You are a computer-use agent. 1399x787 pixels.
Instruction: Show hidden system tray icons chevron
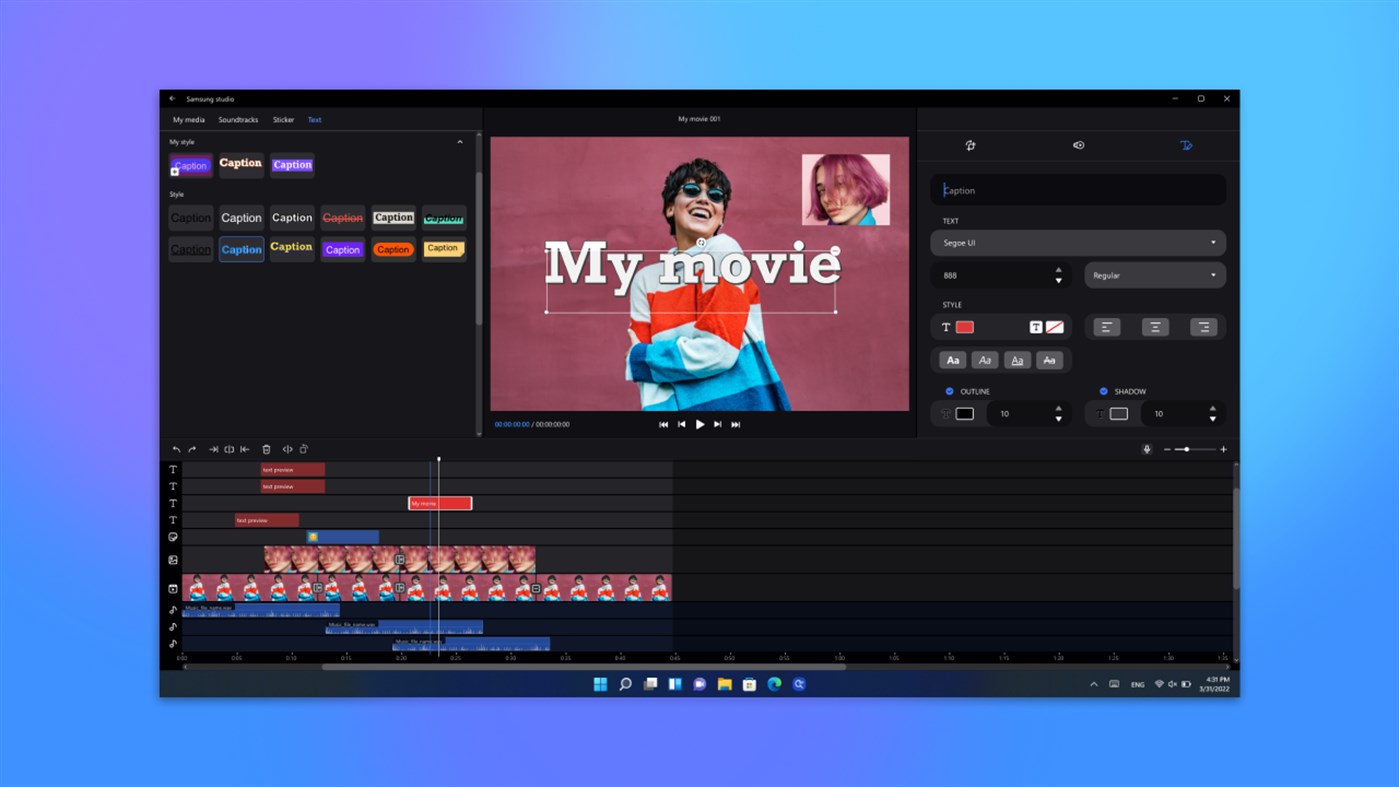1093,685
